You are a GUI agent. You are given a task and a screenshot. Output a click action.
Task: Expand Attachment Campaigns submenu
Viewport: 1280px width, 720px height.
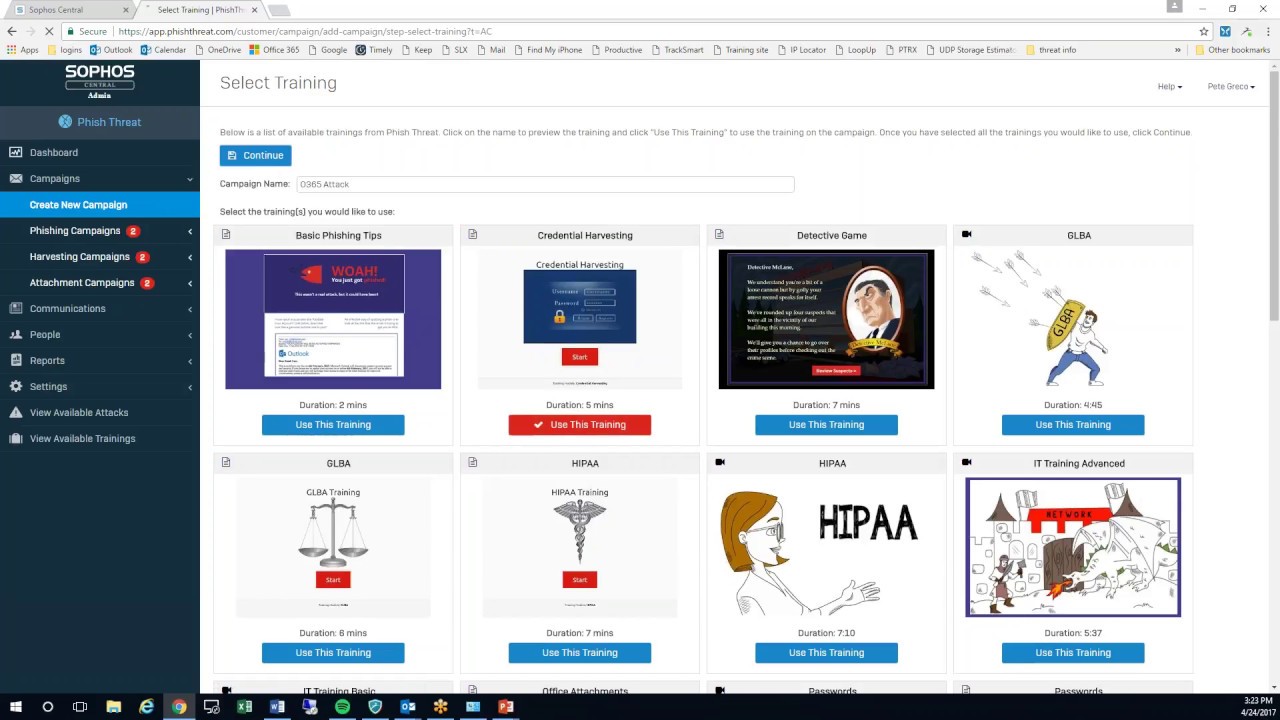coord(100,282)
